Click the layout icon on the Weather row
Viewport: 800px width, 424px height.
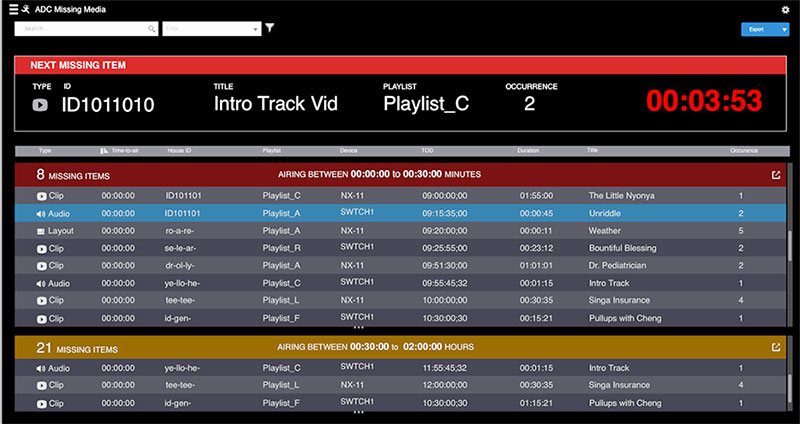coord(42,230)
